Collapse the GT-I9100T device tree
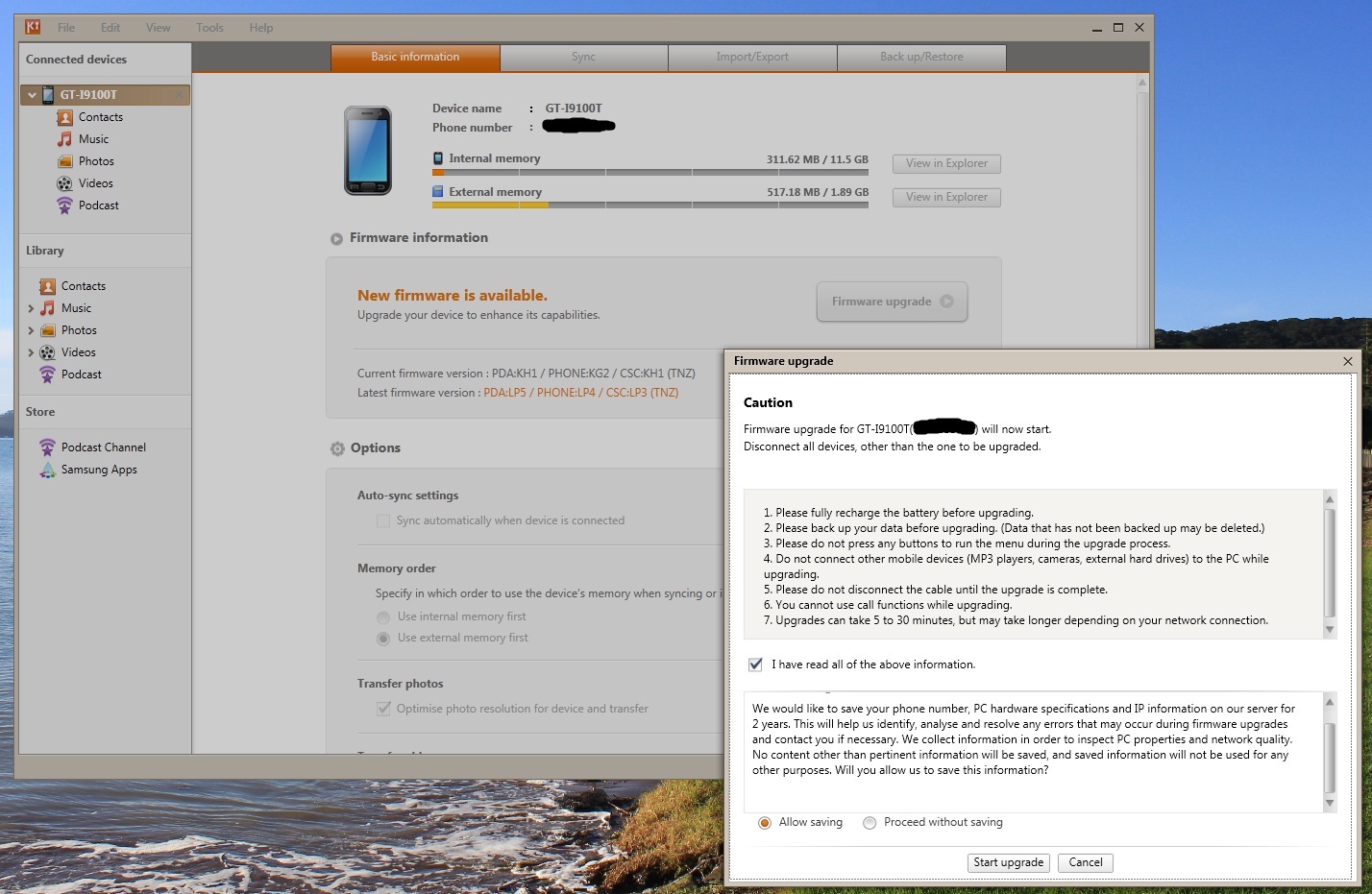 click(32, 95)
